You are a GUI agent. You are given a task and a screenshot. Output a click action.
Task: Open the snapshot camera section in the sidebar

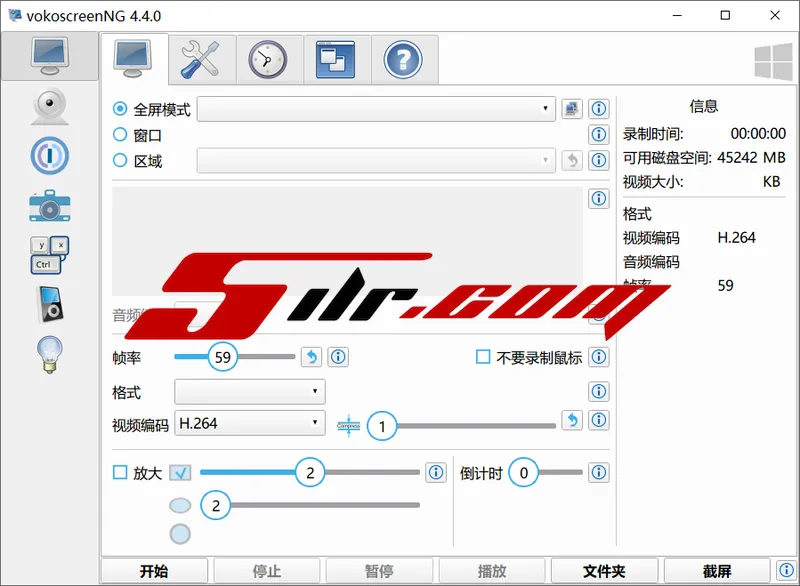click(x=49, y=206)
